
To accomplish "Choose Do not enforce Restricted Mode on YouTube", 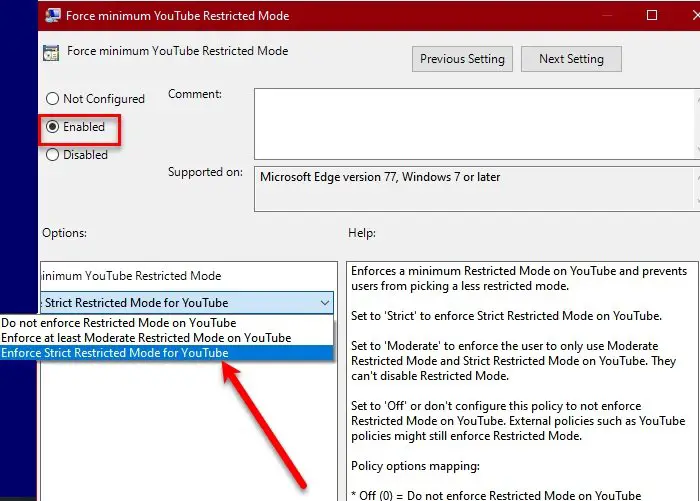I will pyautogui.click(x=167, y=323).
